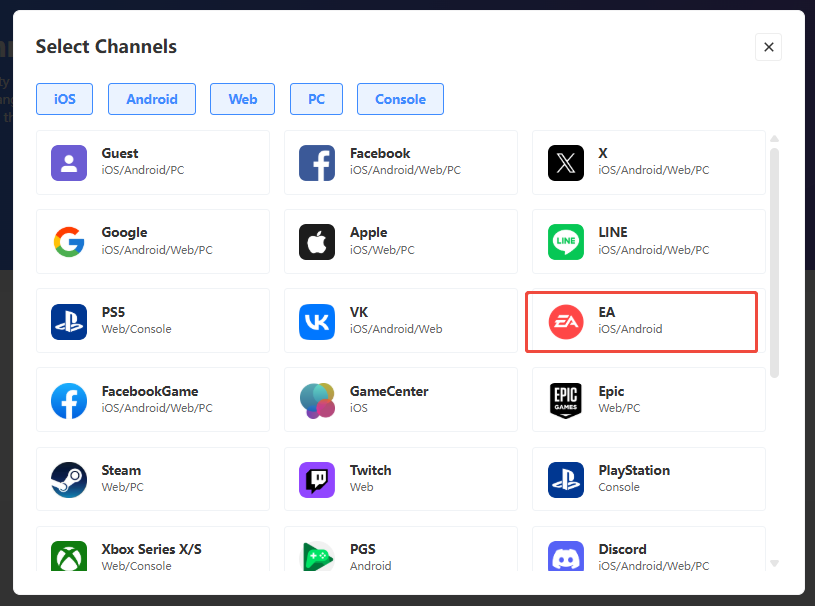Click 'Web/PC' under Epic
This screenshot has height=606, width=815.
[619, 408]
